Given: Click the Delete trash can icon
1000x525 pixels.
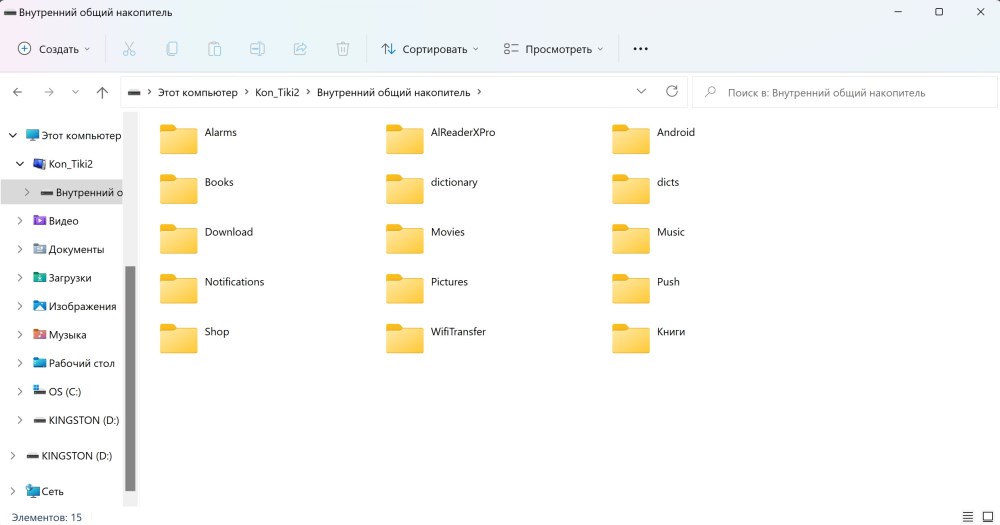Looking at the screenshot, I should 343,49.
